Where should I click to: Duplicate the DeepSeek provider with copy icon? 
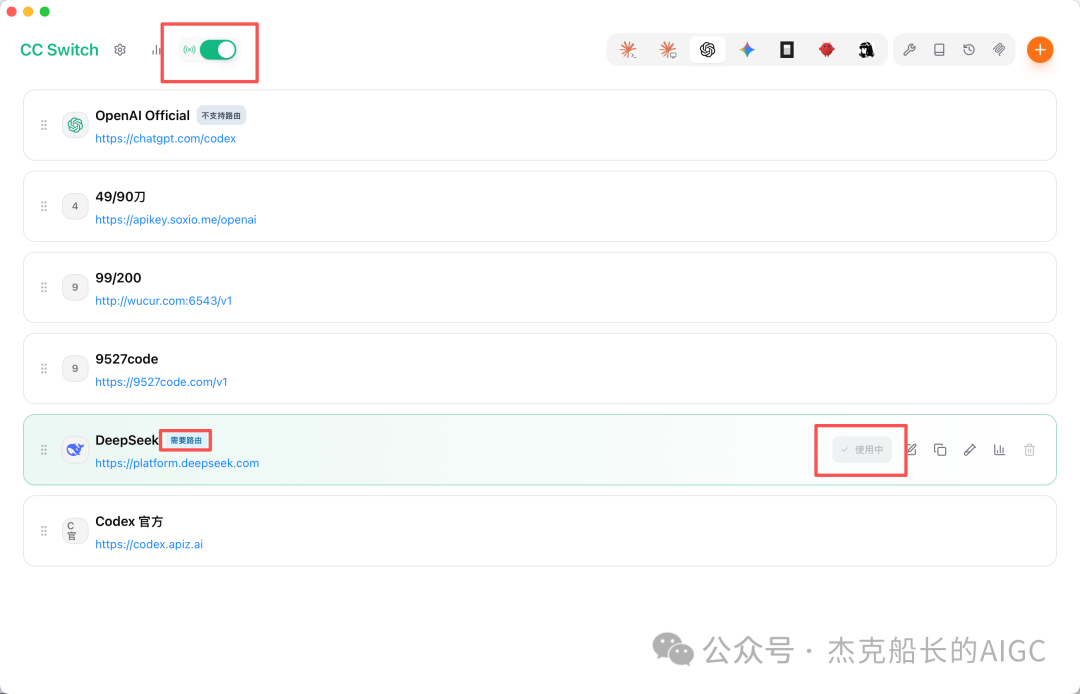(x=939, y=450)
